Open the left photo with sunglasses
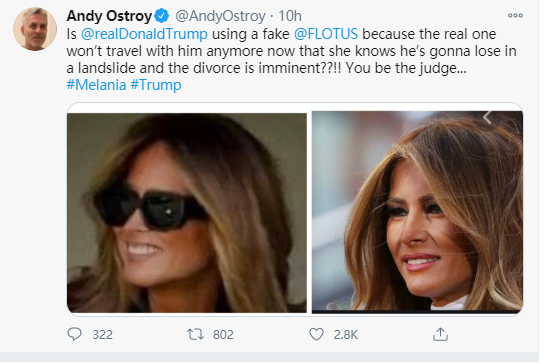 (x=187, y=213)
